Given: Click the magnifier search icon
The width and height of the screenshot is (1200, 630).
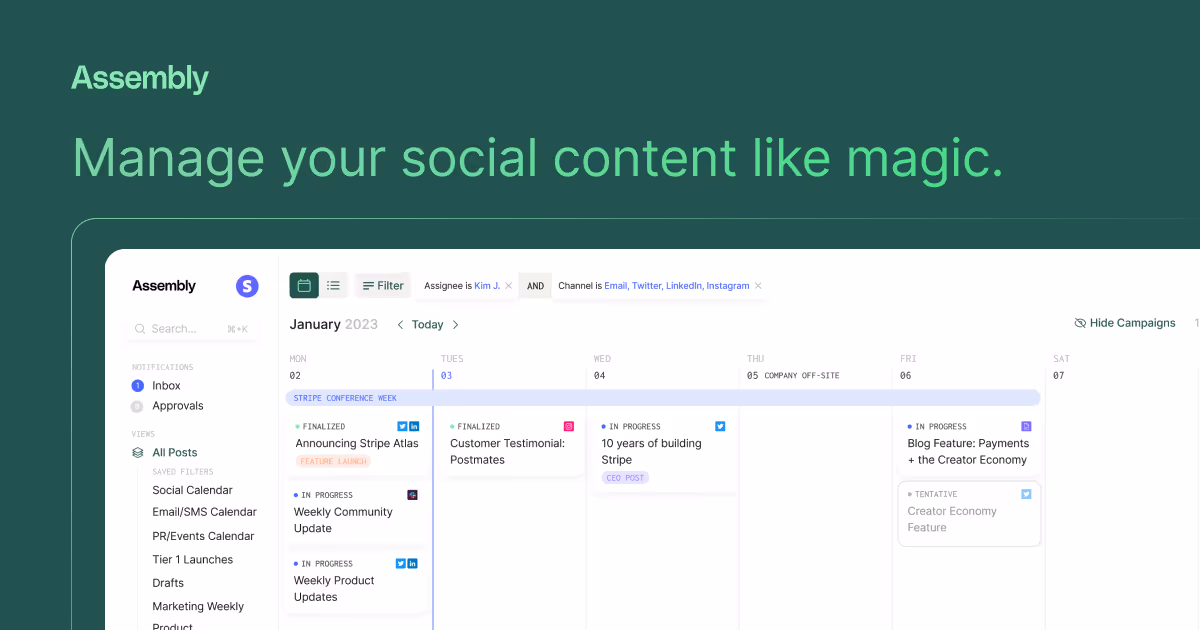Looking at the screenshot, I should point(140,329).
